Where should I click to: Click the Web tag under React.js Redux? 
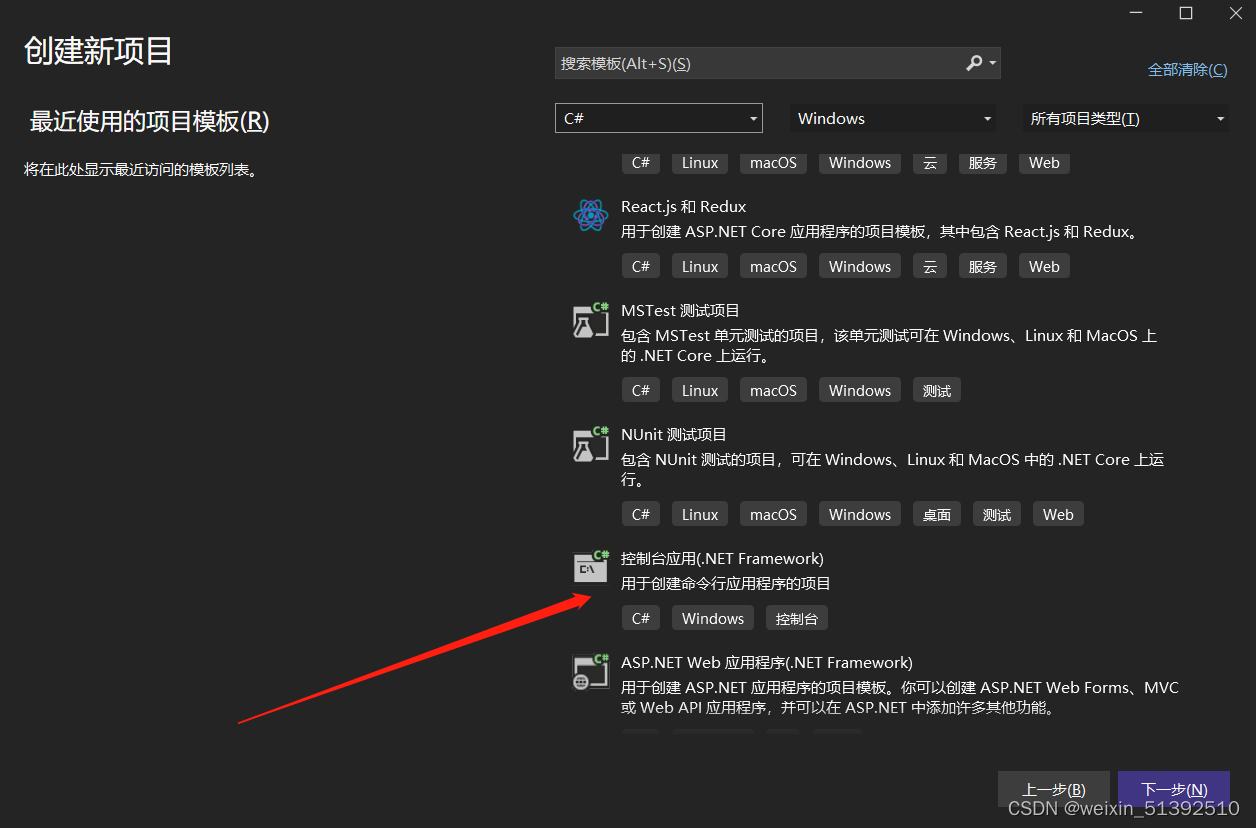click(x=1044, y=266)
